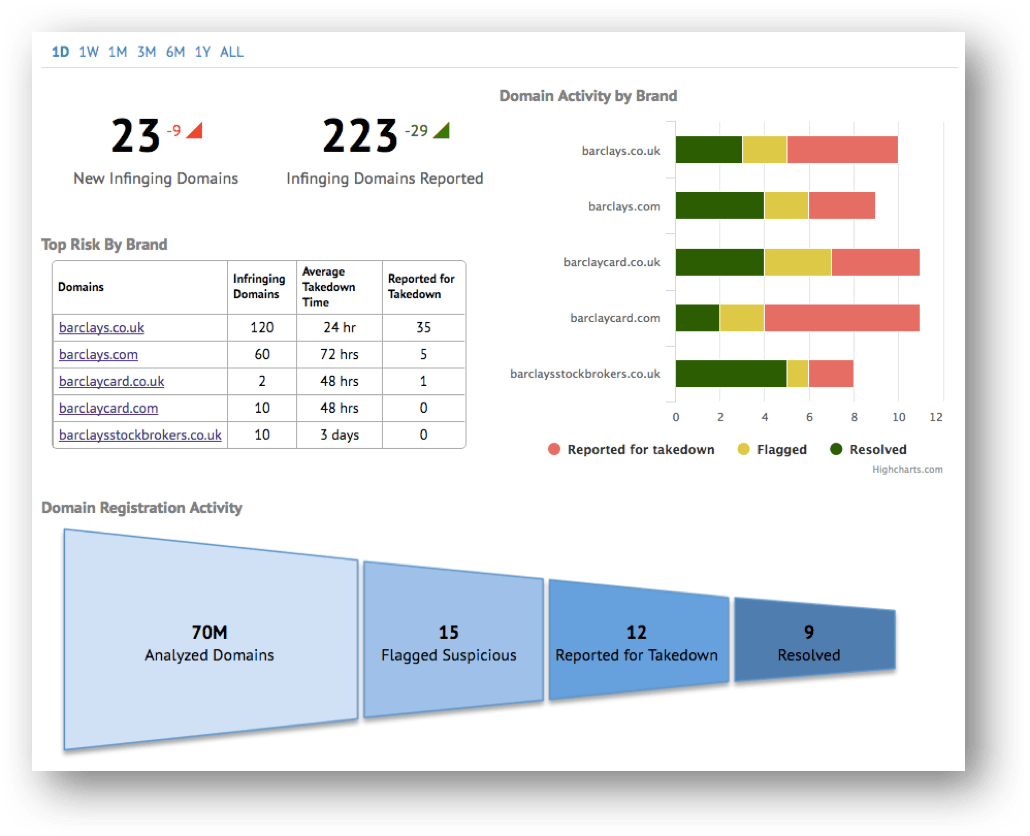Open the barclays.com link in the table

click(99, 354)
